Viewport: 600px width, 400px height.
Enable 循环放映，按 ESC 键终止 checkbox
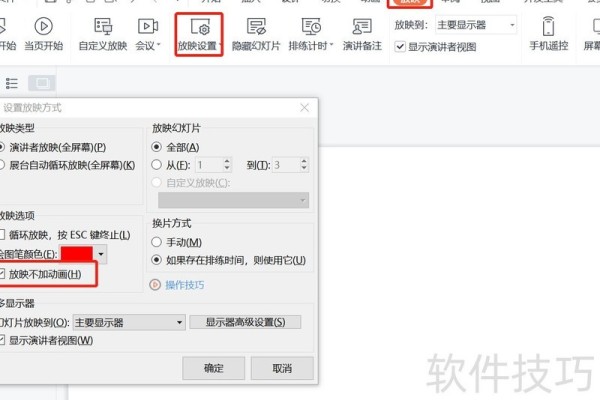coord(2,235)
